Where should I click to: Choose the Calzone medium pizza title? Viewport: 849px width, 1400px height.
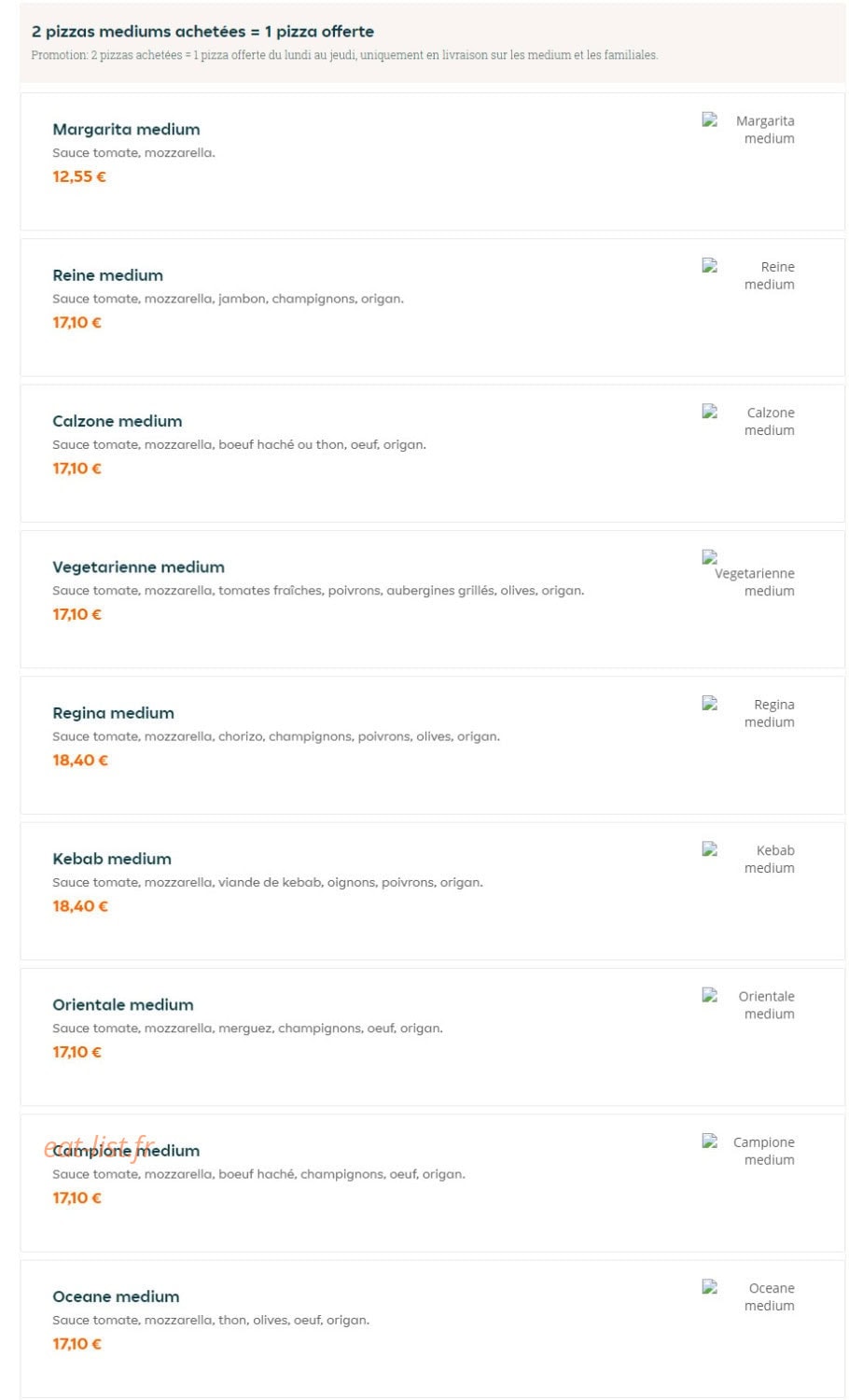[x=118, y=421]
